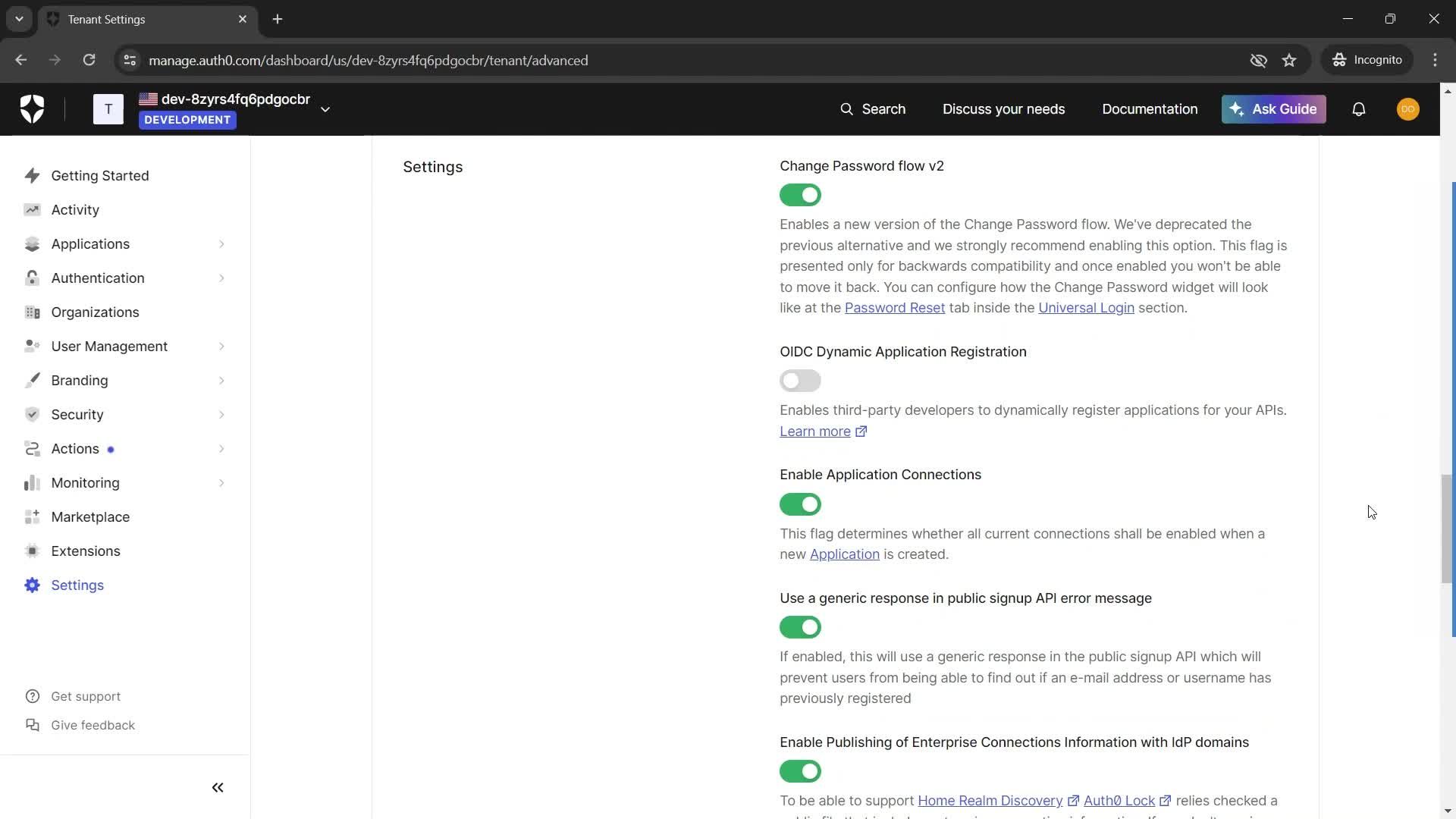The width and height of the screenshot is (1456, 819).
Task: Click the Activity chart icon
Action: point(32,210)
